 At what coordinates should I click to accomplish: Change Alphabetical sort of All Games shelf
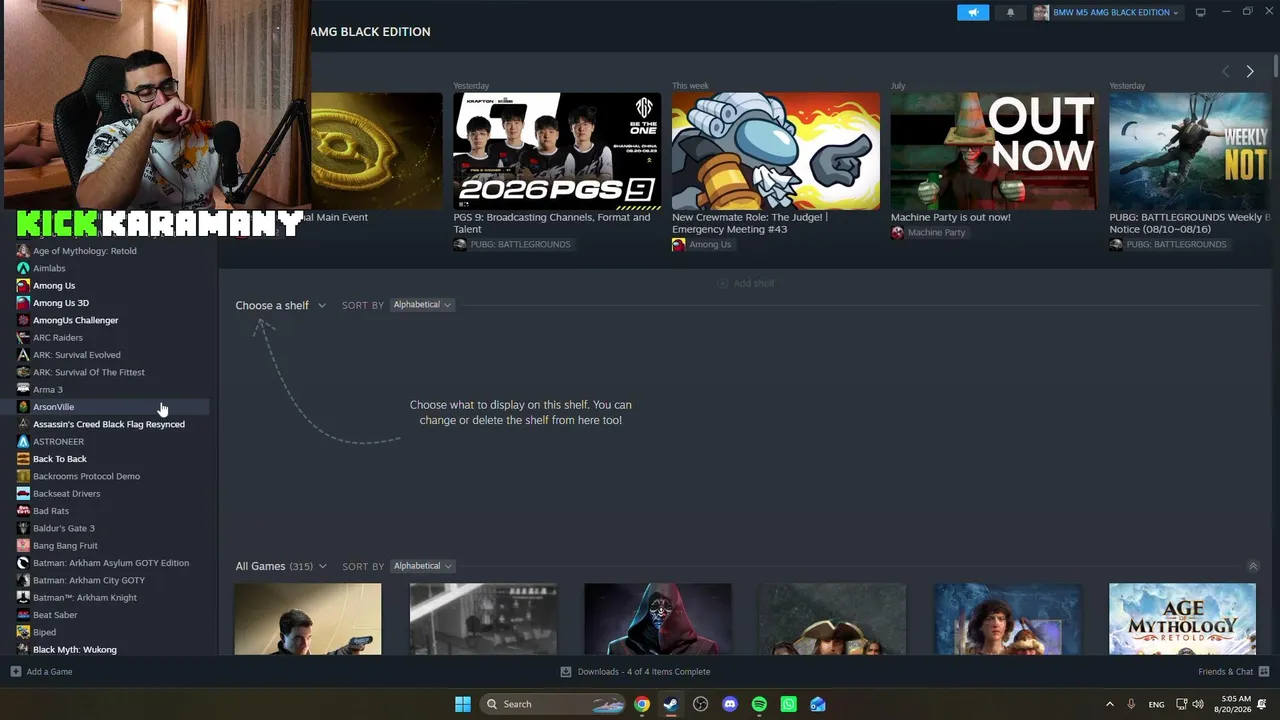tap(422, 566)
